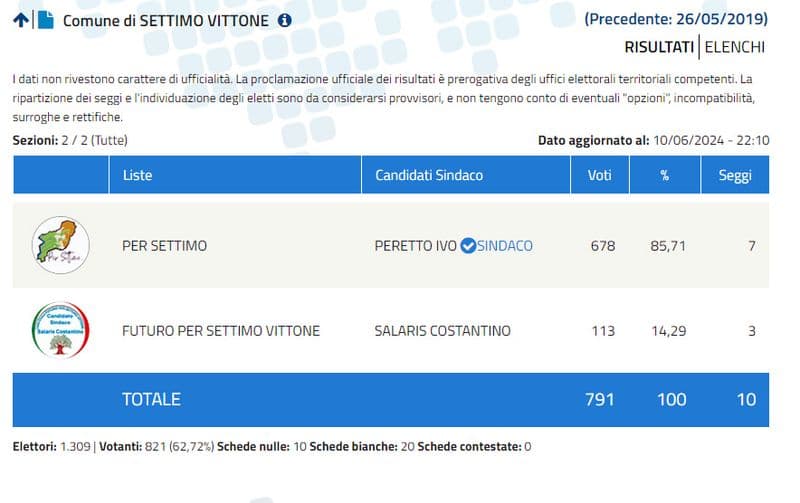The height and width of the screenshot is (503, 800).
Task: Switch to the RISULTATI tab
Action: pyautogui.click(x=659, y=46)
